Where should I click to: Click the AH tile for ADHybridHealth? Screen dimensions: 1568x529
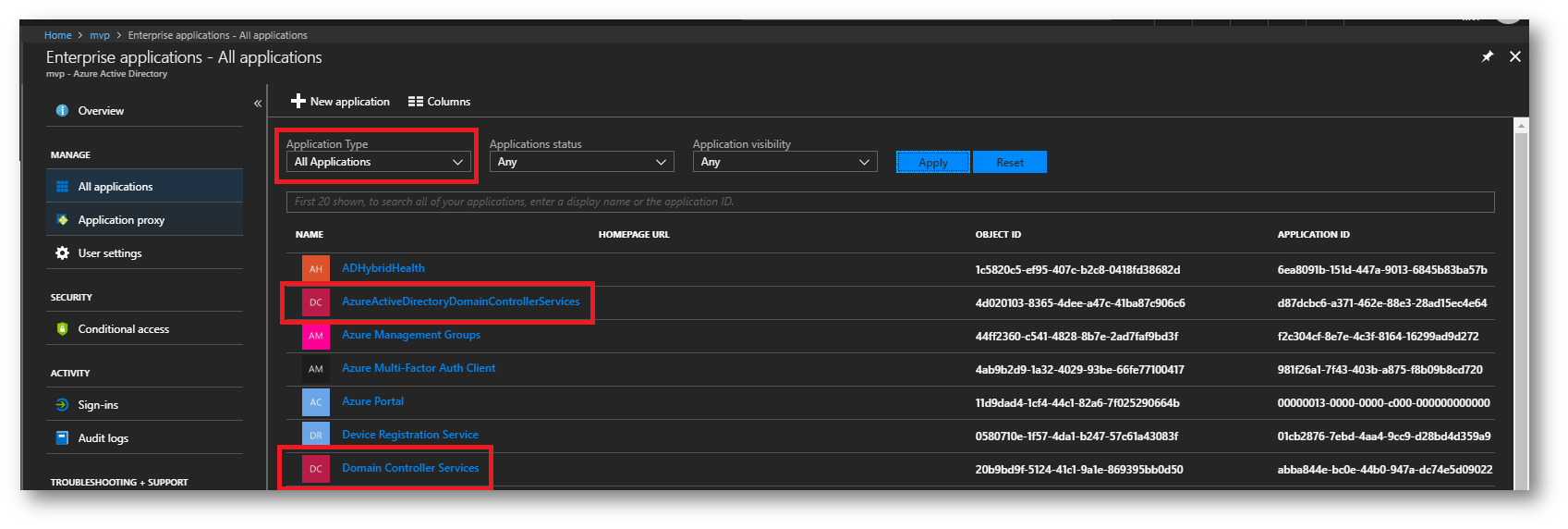click(316, 269)
